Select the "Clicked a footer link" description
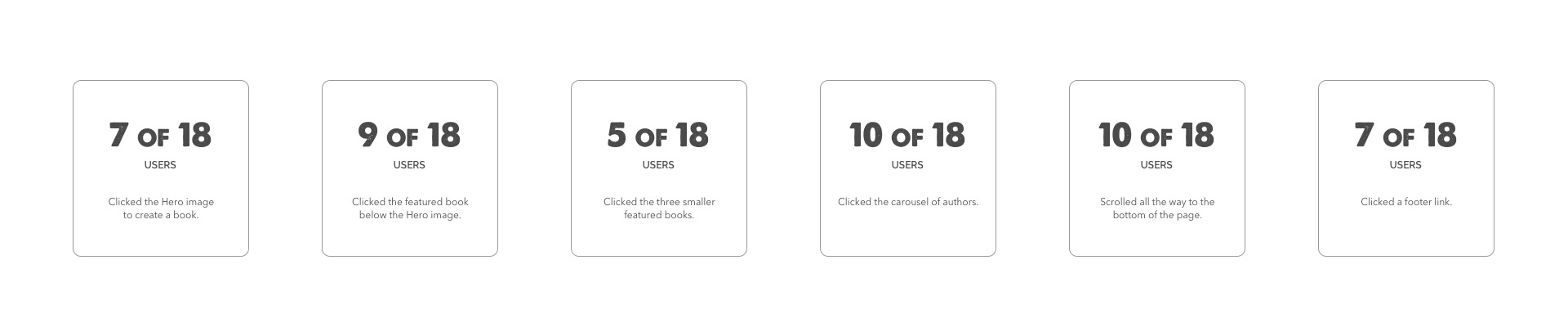 click(1406, 202)
